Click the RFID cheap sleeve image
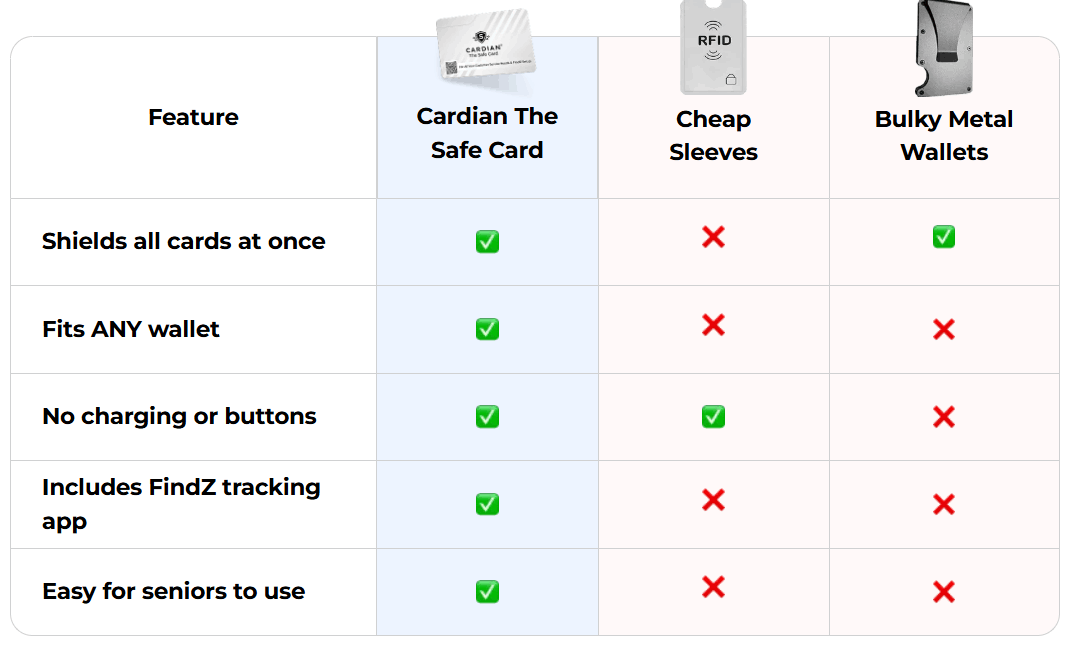This screenshot has height=648, width=1069. click(x=713, y=46)
